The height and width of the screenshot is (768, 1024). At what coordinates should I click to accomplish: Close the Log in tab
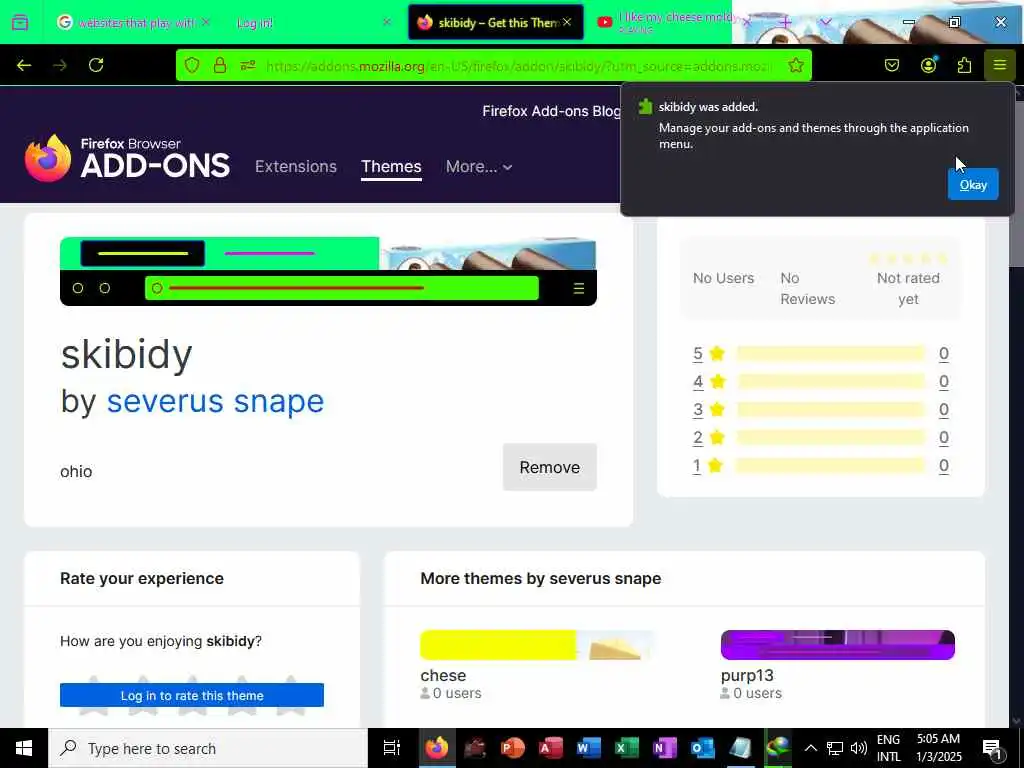pyautogui.click(x=387, y=22)
